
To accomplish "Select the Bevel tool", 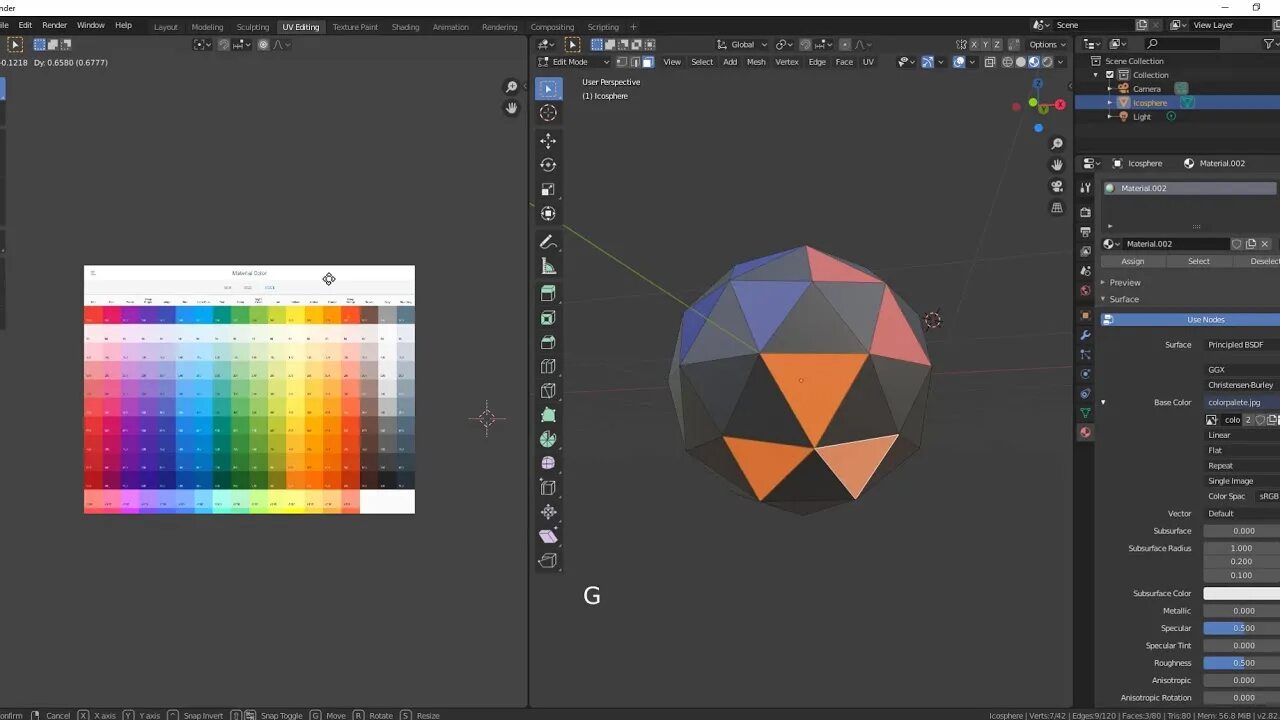I will pos(548,342).
